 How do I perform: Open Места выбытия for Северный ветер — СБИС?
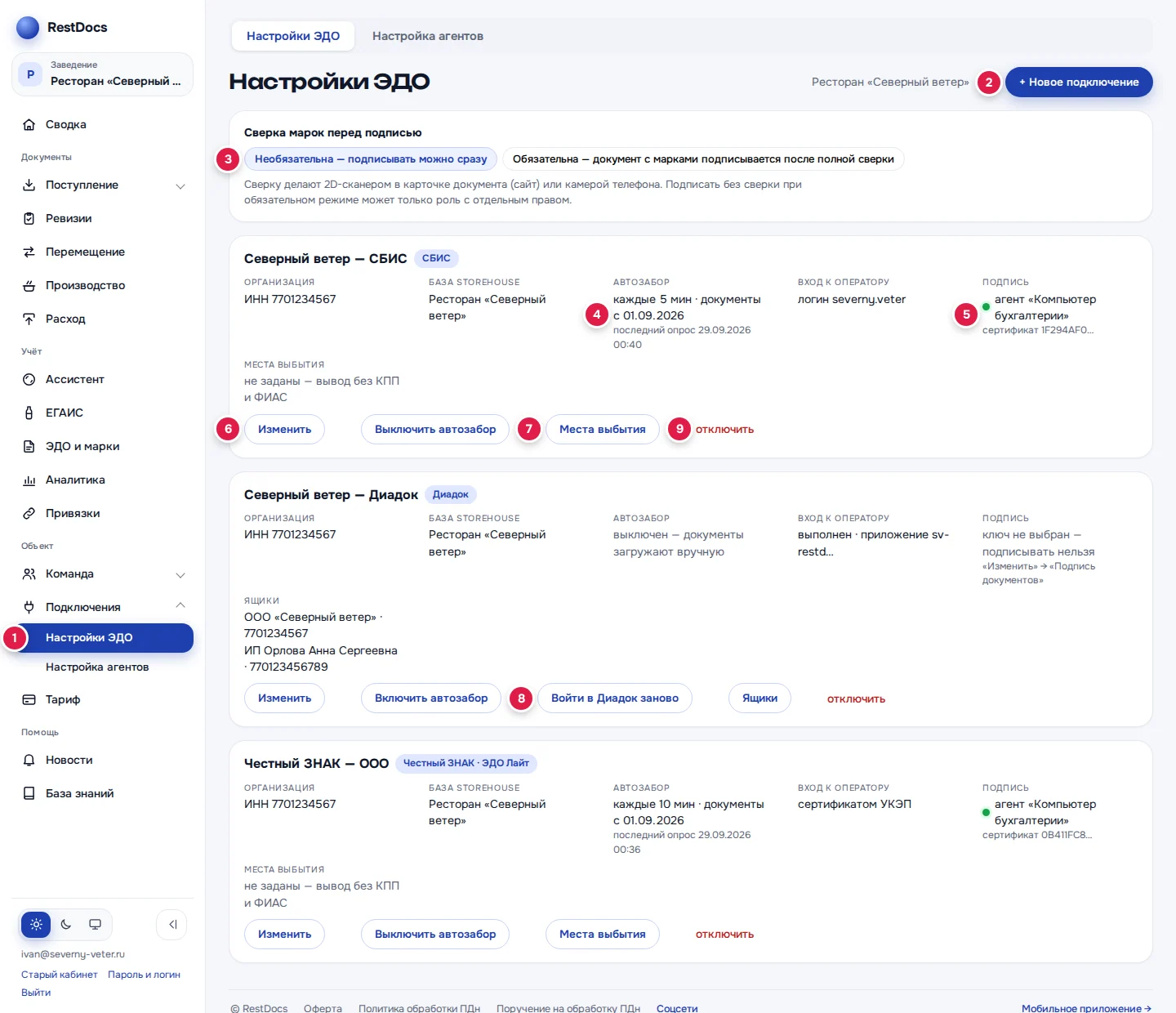[603, 430]
